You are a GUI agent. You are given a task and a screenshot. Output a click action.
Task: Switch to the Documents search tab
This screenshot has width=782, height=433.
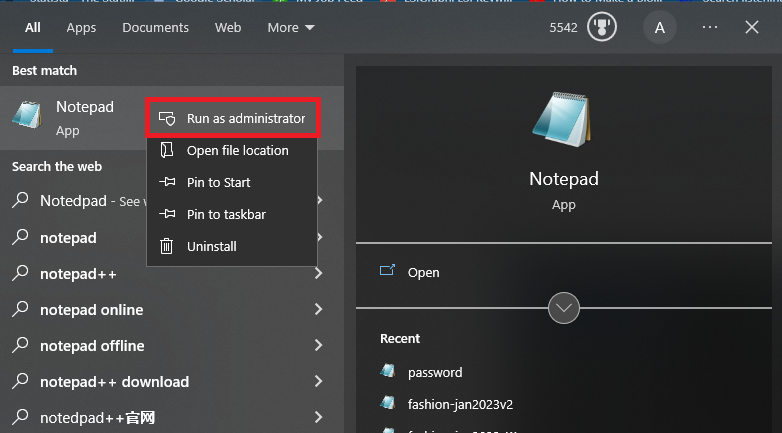(x=156, y=27)
